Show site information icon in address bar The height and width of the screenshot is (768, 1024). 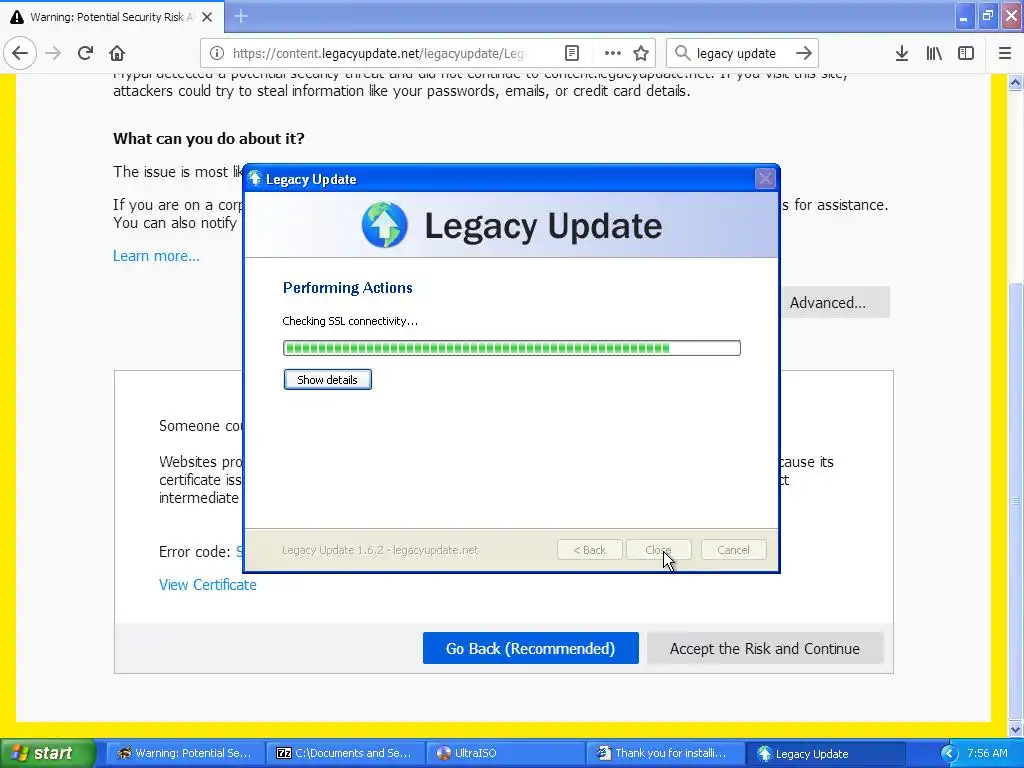click(217, 53)
